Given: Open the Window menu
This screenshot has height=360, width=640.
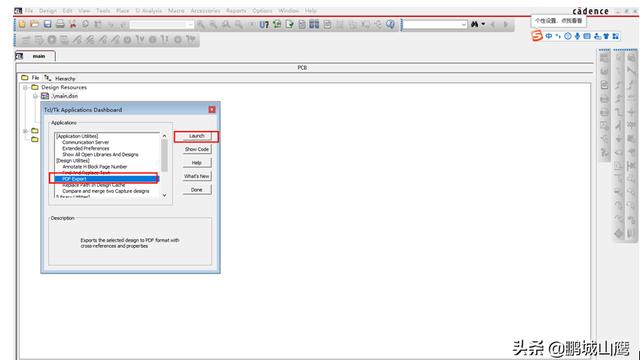Looking at the screenshot, I should pyautogui.click(x=289, y=11).
